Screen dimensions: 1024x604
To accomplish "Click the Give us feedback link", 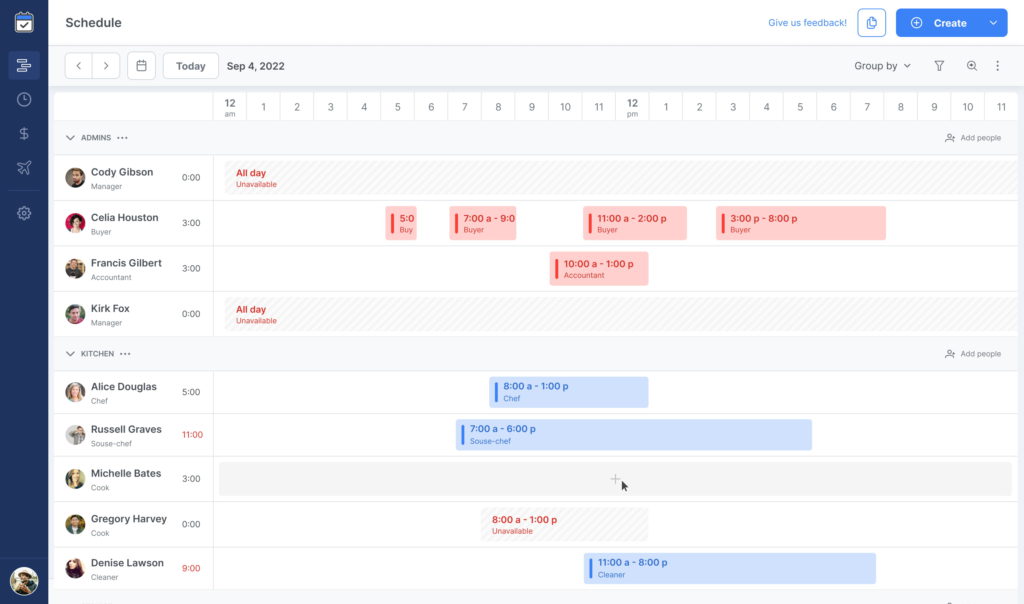I will pyautogui.click(x=807, y=23).
